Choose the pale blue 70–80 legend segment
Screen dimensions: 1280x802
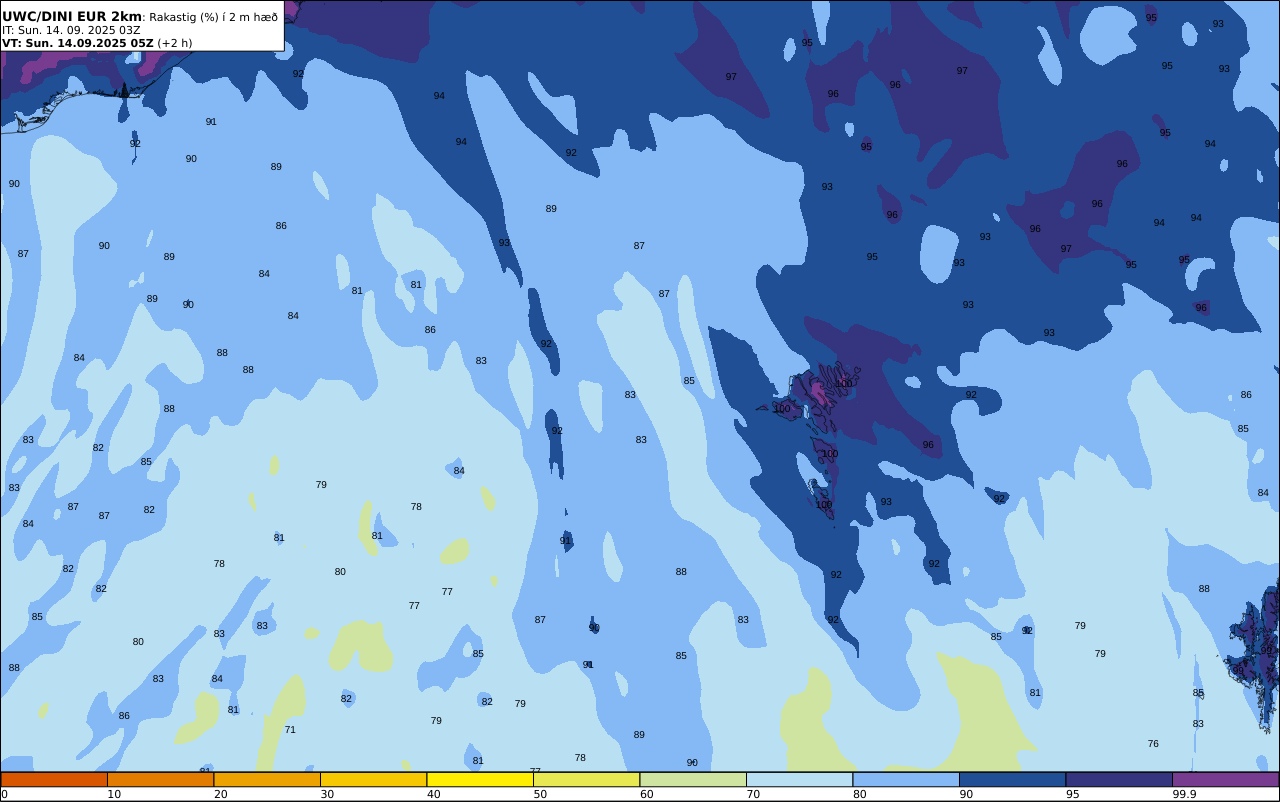[799, 779]
